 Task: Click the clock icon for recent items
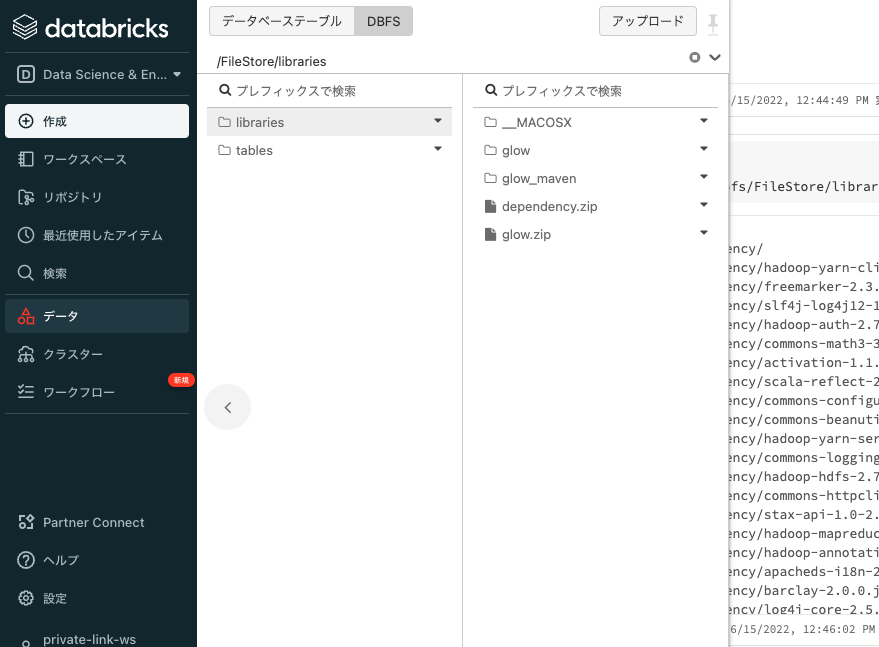[26, 235]
